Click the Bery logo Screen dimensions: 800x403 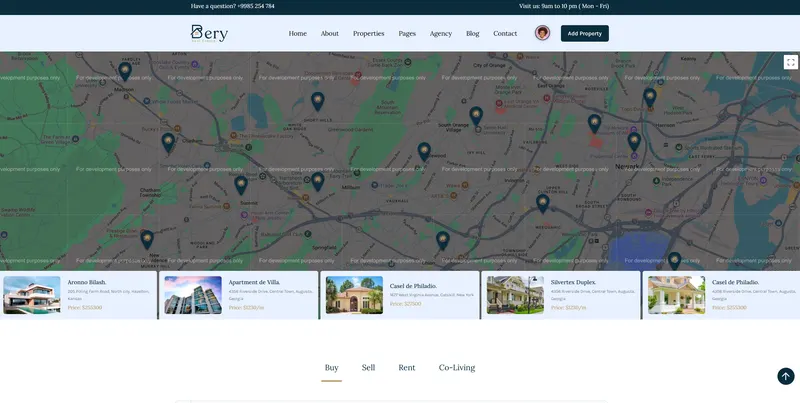[x=209, y=33]
